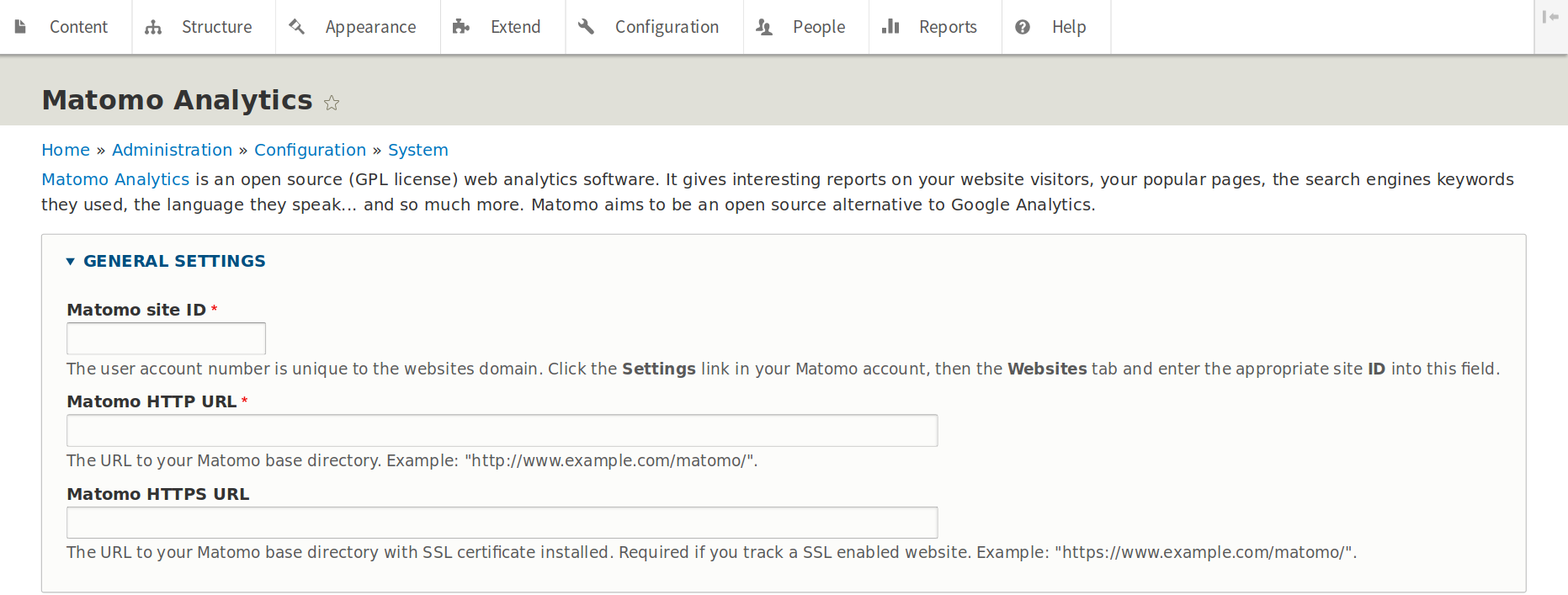Click the Configuration breadcrumb link

tap(310, 150)
